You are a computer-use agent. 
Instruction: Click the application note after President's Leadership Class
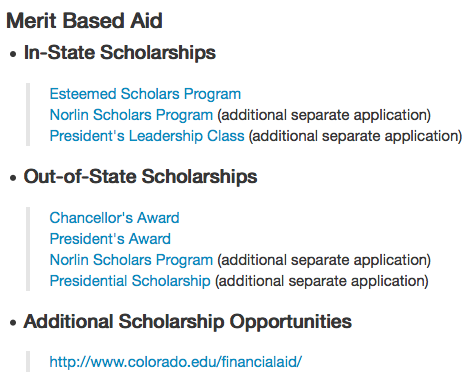tap(355, 136)
